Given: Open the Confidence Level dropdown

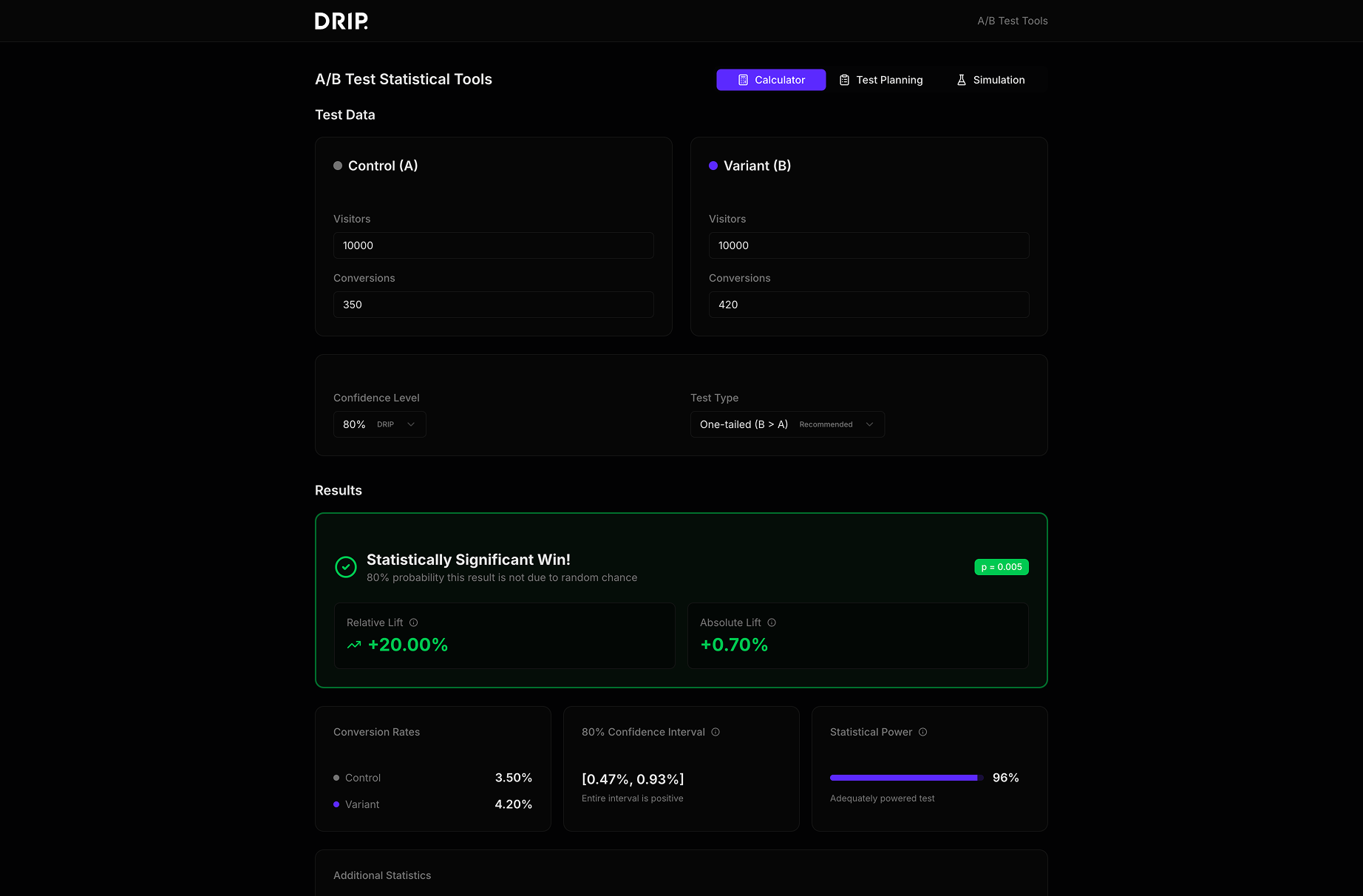Looking at the screenshot, I should tap(379, 424).
